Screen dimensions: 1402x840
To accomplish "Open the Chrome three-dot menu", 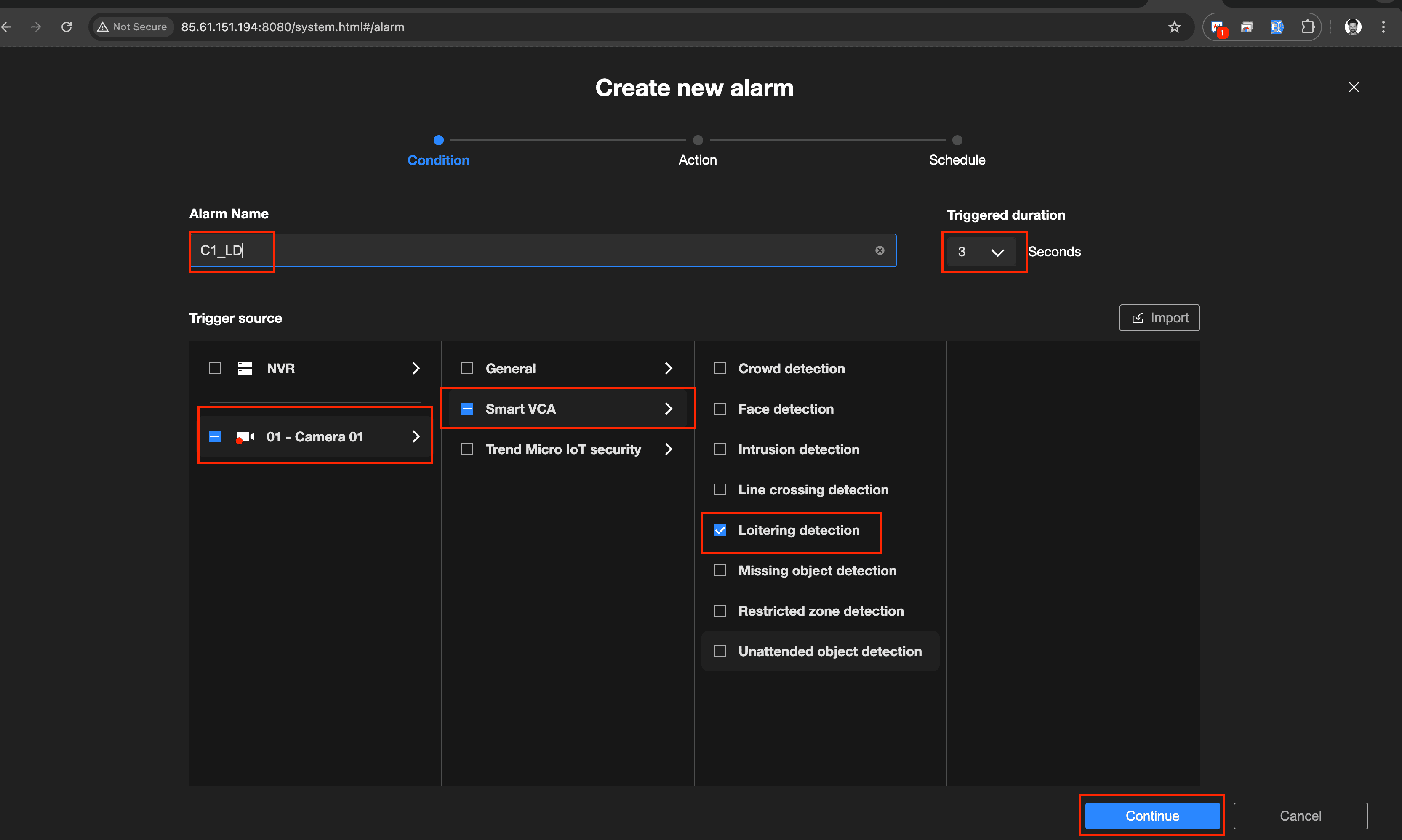I will click(1383, 27).
